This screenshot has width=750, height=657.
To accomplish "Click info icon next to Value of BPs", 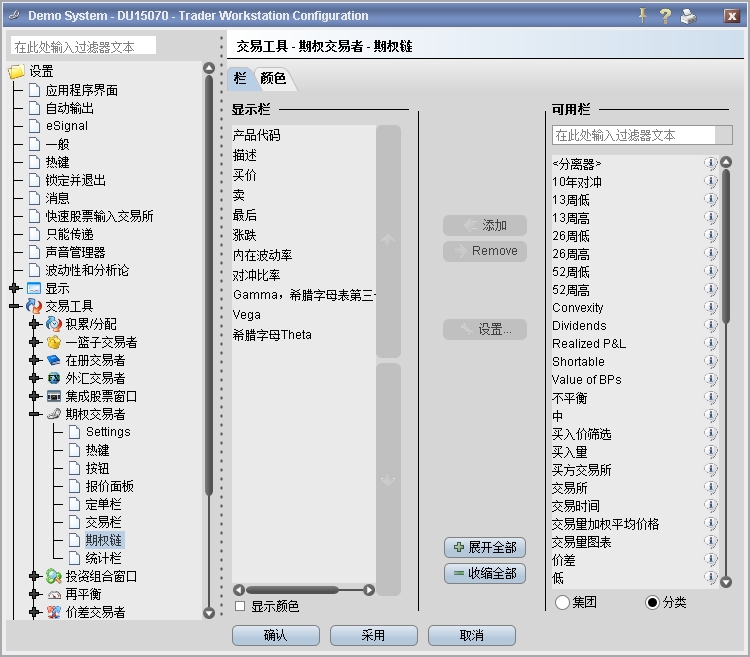I will (711, 379).
